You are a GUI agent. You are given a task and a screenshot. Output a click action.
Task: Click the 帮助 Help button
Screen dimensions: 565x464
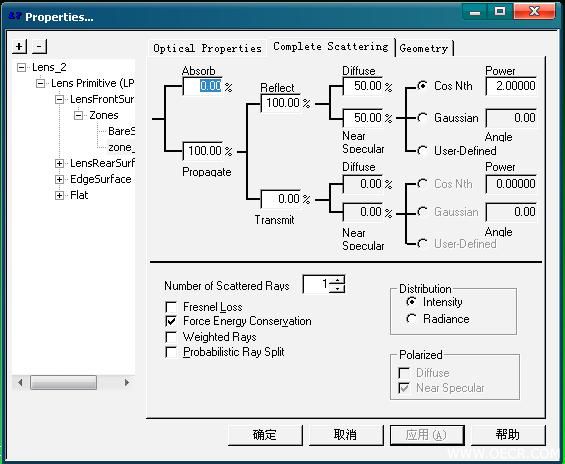click(508, 435)
